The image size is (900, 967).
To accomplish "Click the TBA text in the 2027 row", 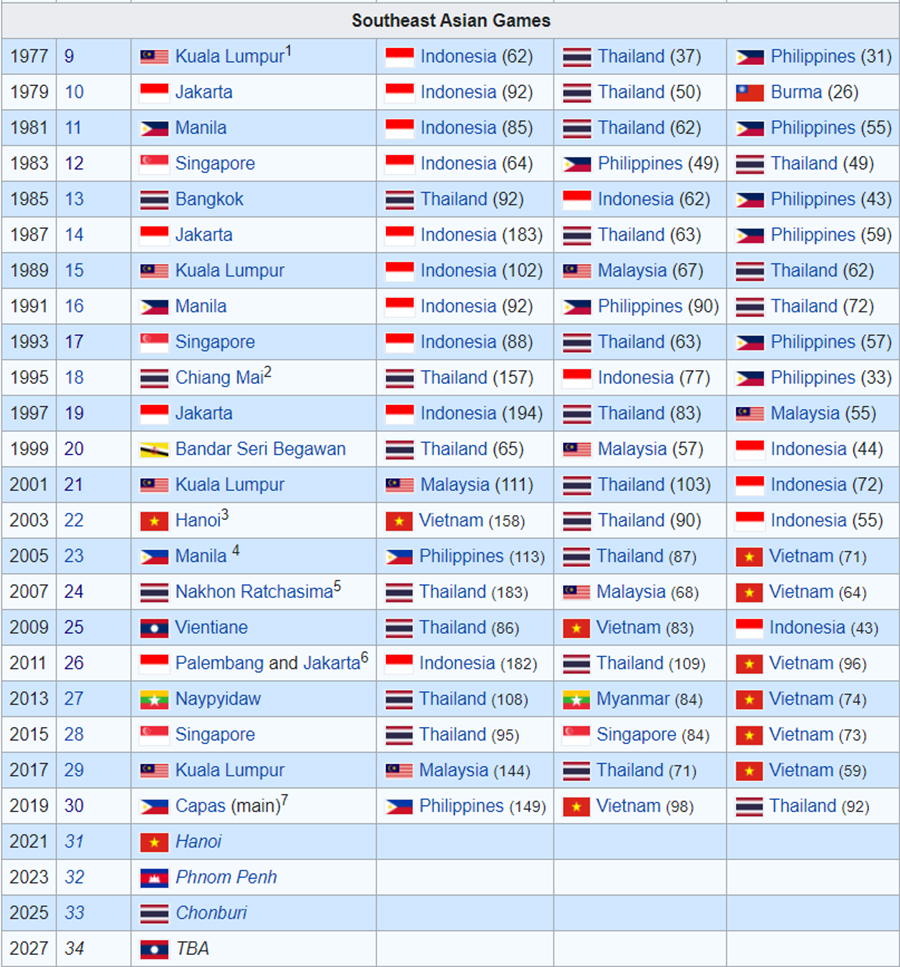I will (x=192, y=948).
